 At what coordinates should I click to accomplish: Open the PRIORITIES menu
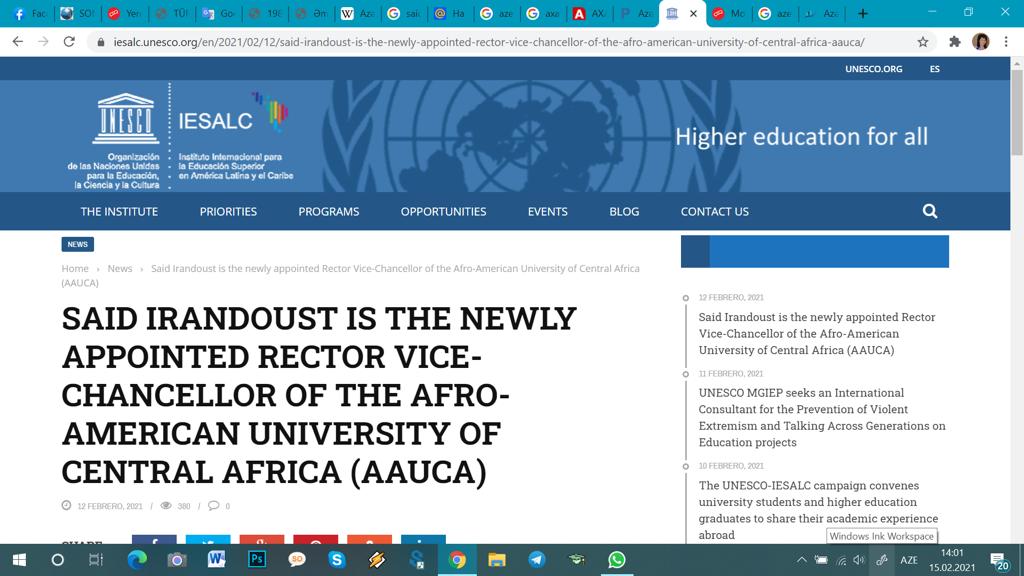tap(228, 212)
